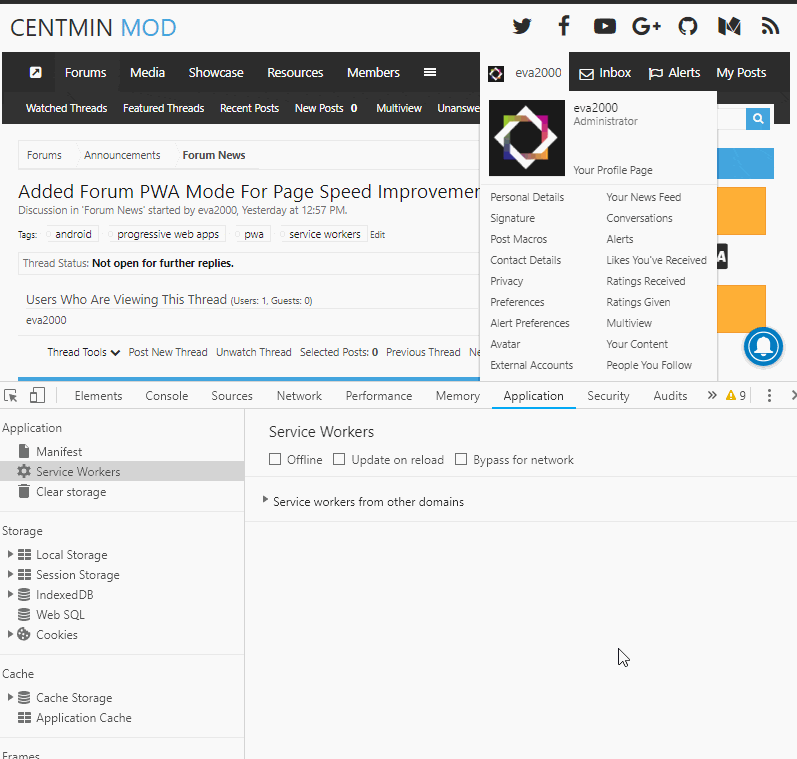Screen dimensions: 797x759
Task: Open the hamburger menu in navbar
Action: coord(430,72)
